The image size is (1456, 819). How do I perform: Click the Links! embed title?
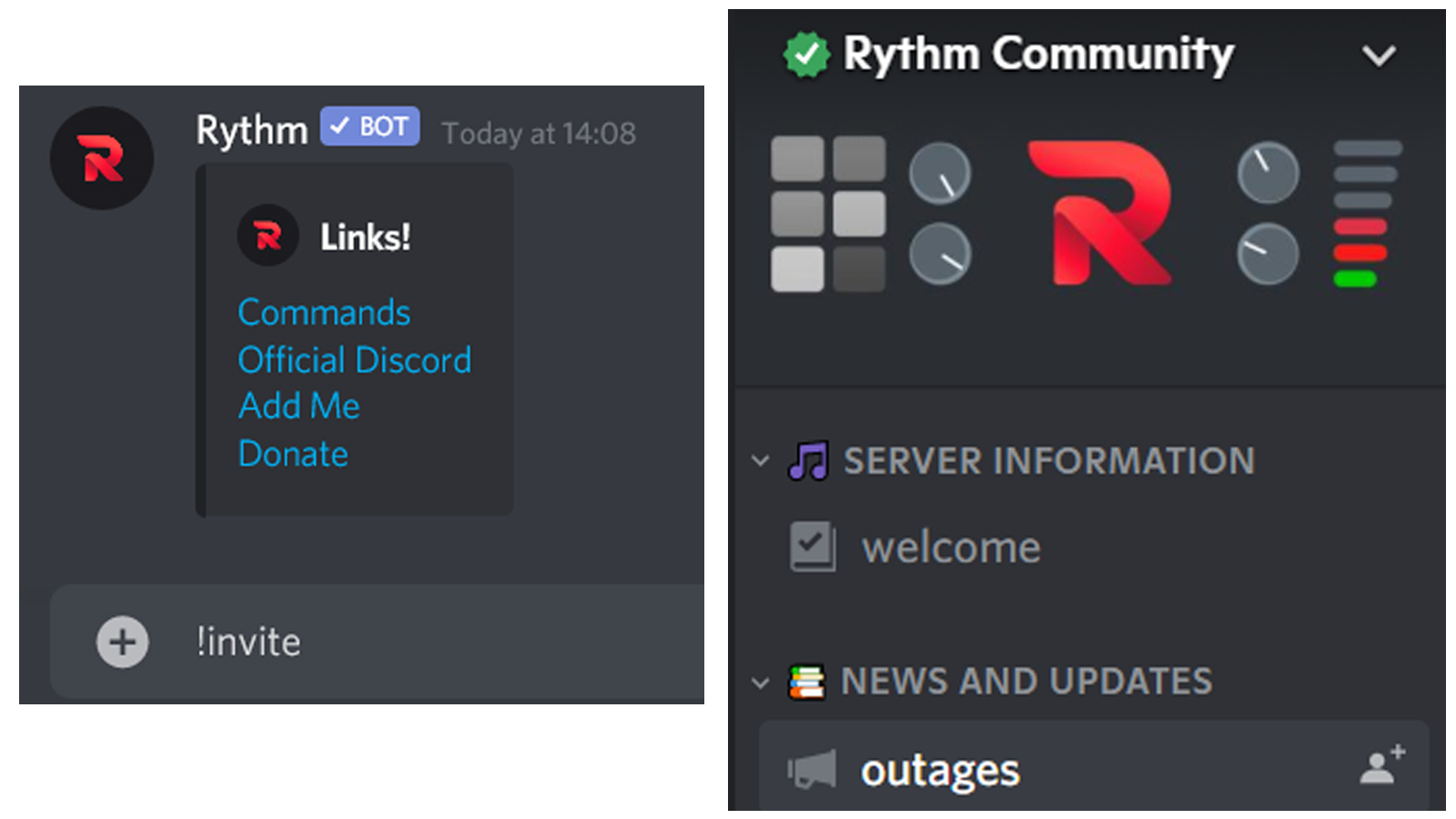pos(365,238)
